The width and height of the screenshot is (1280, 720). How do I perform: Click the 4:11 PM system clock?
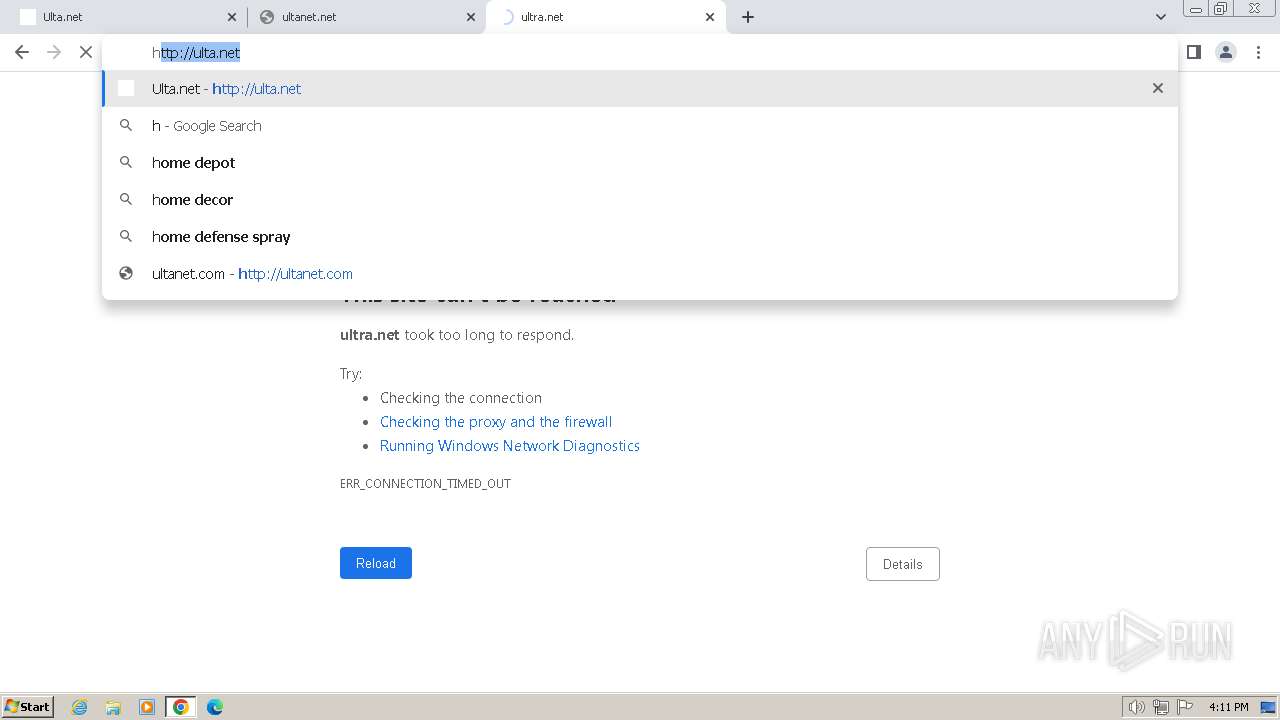(x=1229, y=707)
